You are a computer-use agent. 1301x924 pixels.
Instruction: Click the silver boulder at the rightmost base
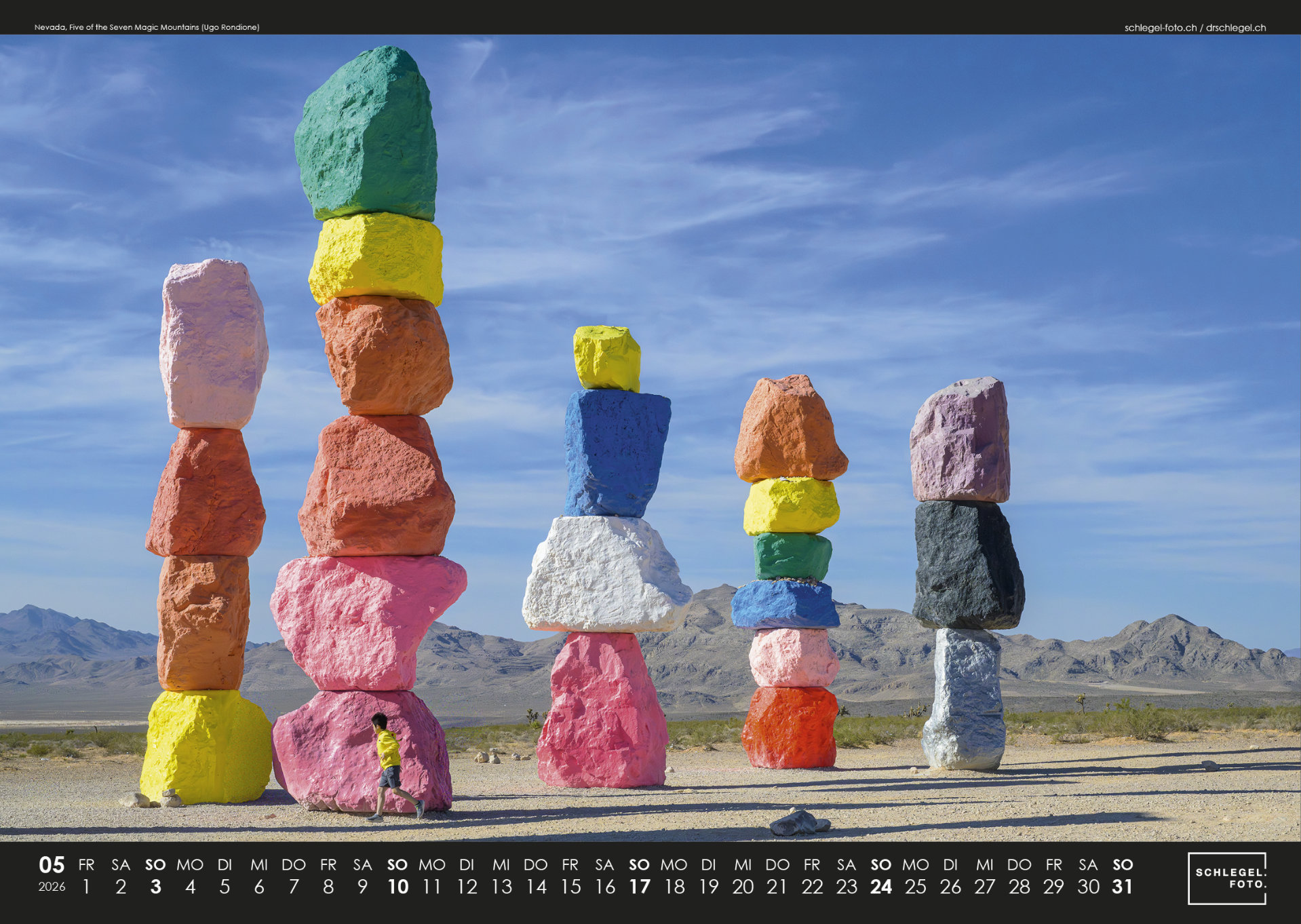(965, 699)
